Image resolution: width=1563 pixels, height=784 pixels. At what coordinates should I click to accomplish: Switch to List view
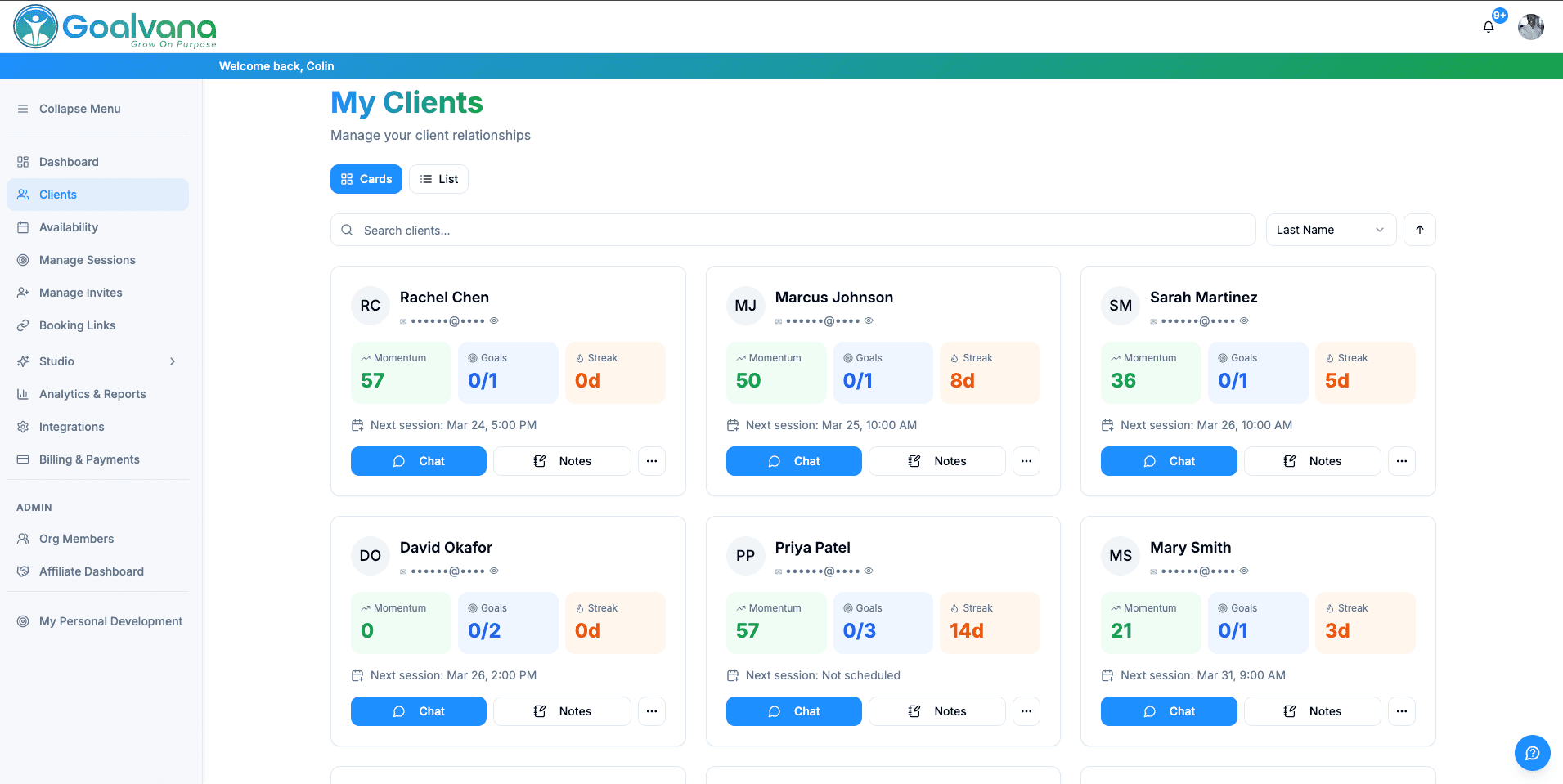438,178
